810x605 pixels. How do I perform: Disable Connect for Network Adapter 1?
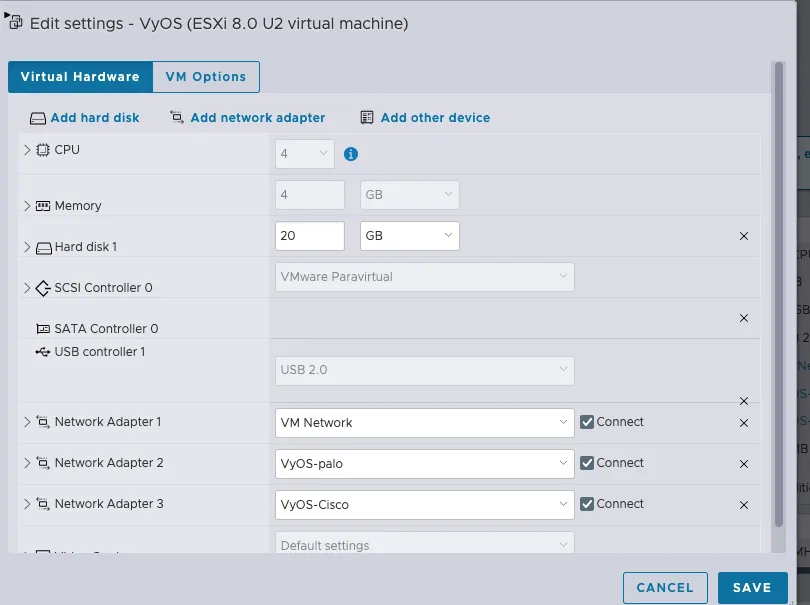pyautogui.click(x=587, y=422)
